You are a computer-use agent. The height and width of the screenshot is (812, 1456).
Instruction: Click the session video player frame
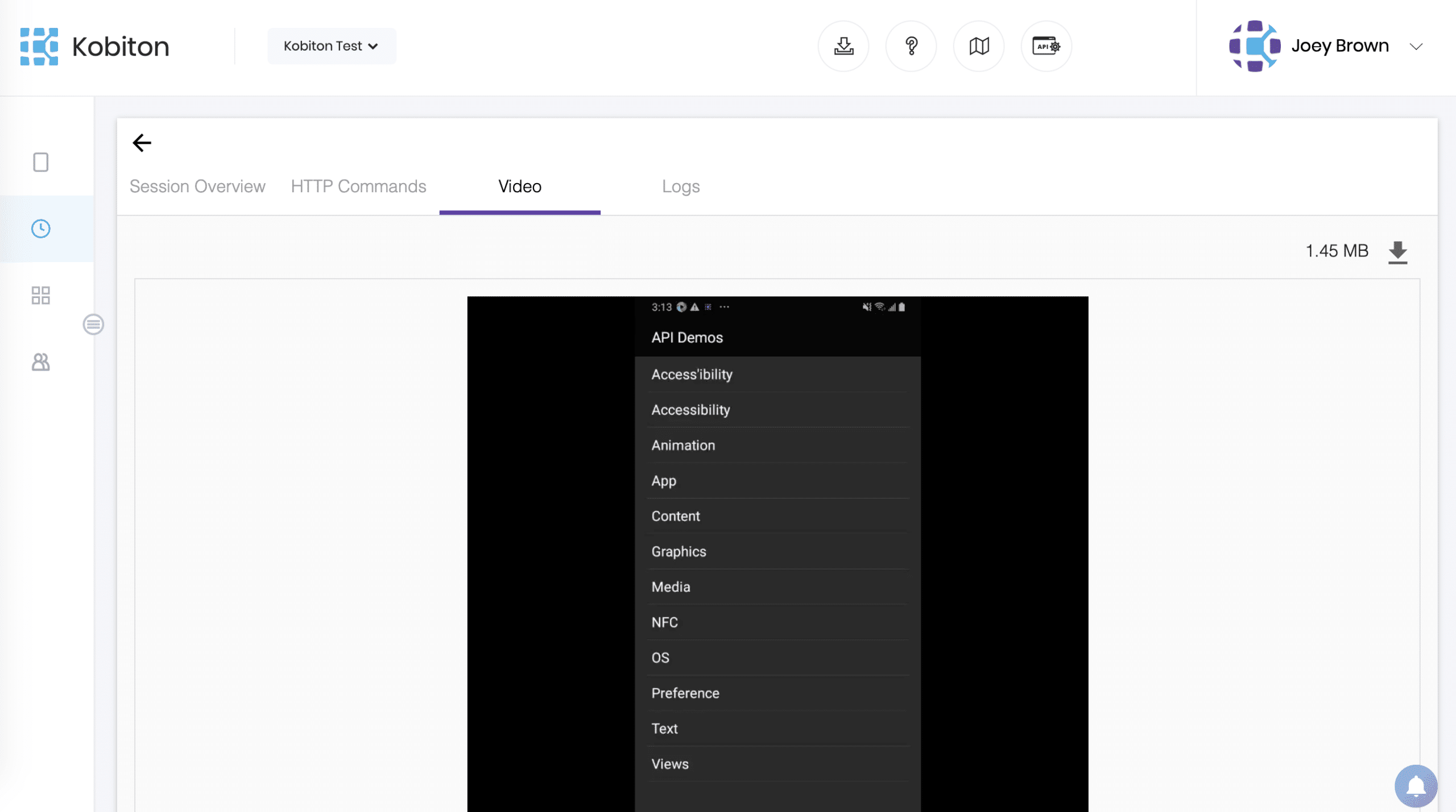[777, 553]
